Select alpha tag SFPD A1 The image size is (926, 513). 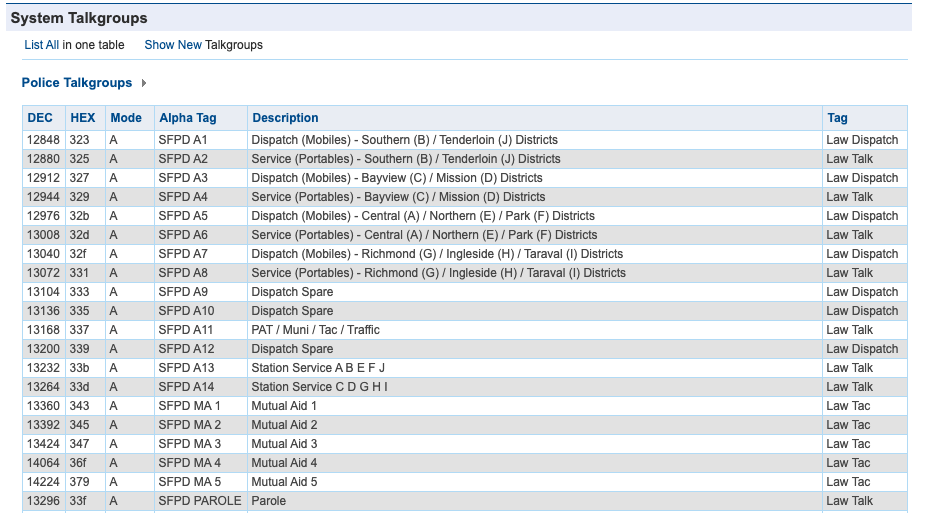183,140
